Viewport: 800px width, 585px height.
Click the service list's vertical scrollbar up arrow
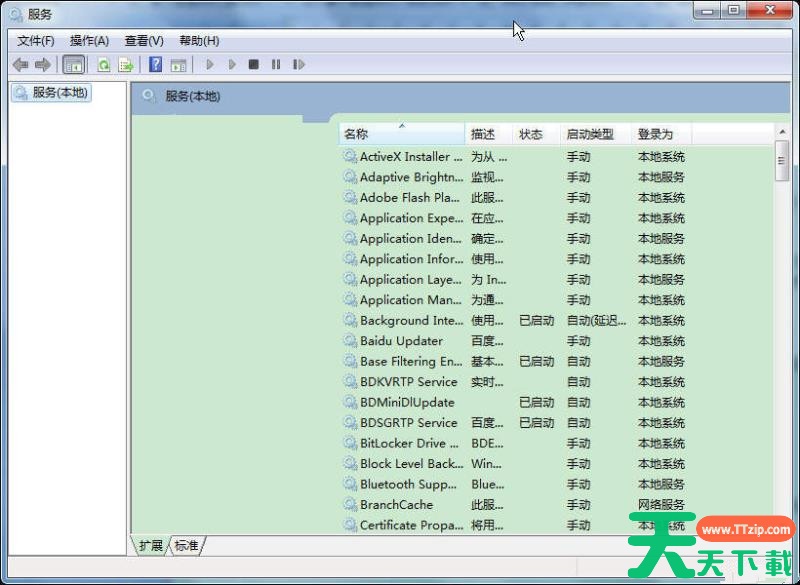pyautogui.click(x=782, y=132)
